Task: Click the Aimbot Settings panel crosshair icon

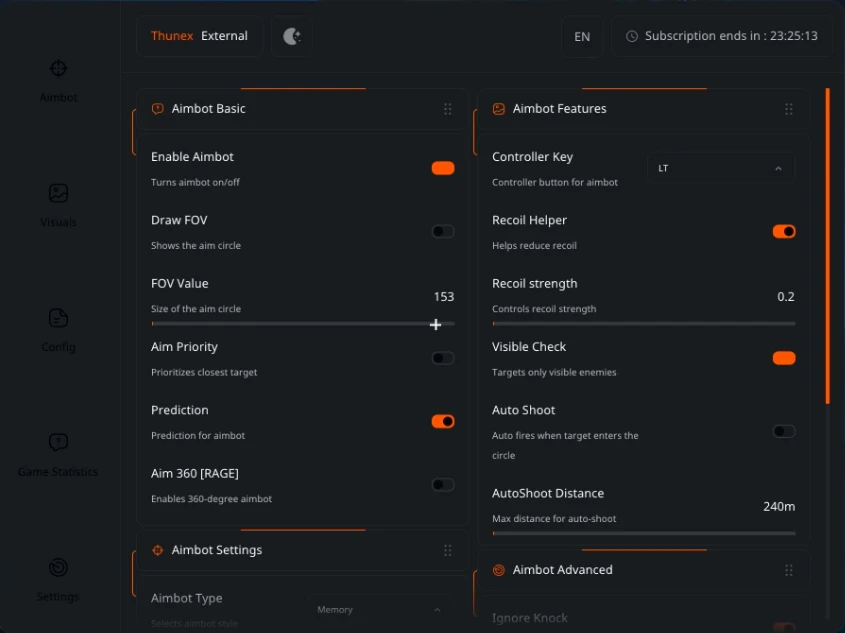Action: [157, 550]
